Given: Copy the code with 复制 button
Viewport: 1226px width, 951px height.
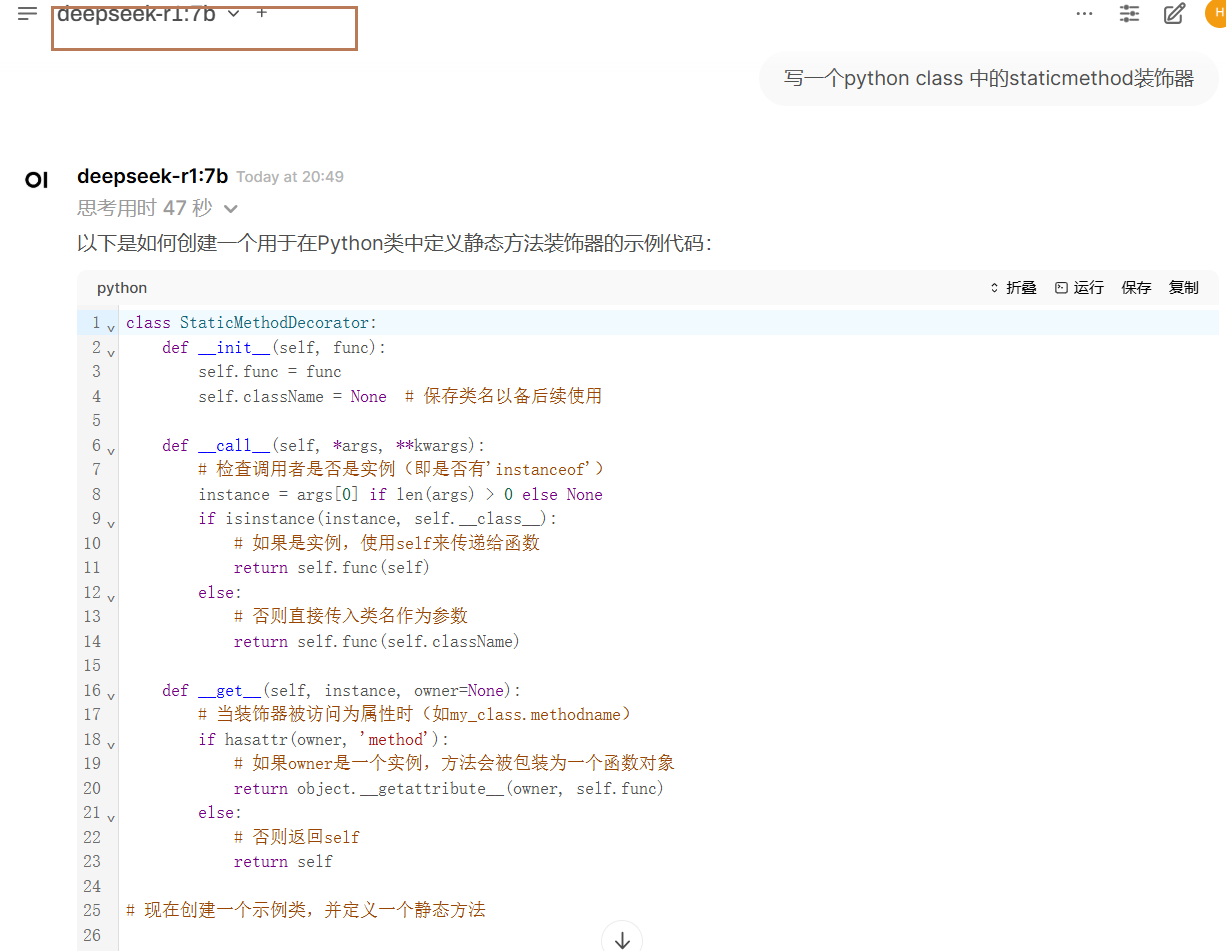Looking at the screenshot, I should point(1183,288).
